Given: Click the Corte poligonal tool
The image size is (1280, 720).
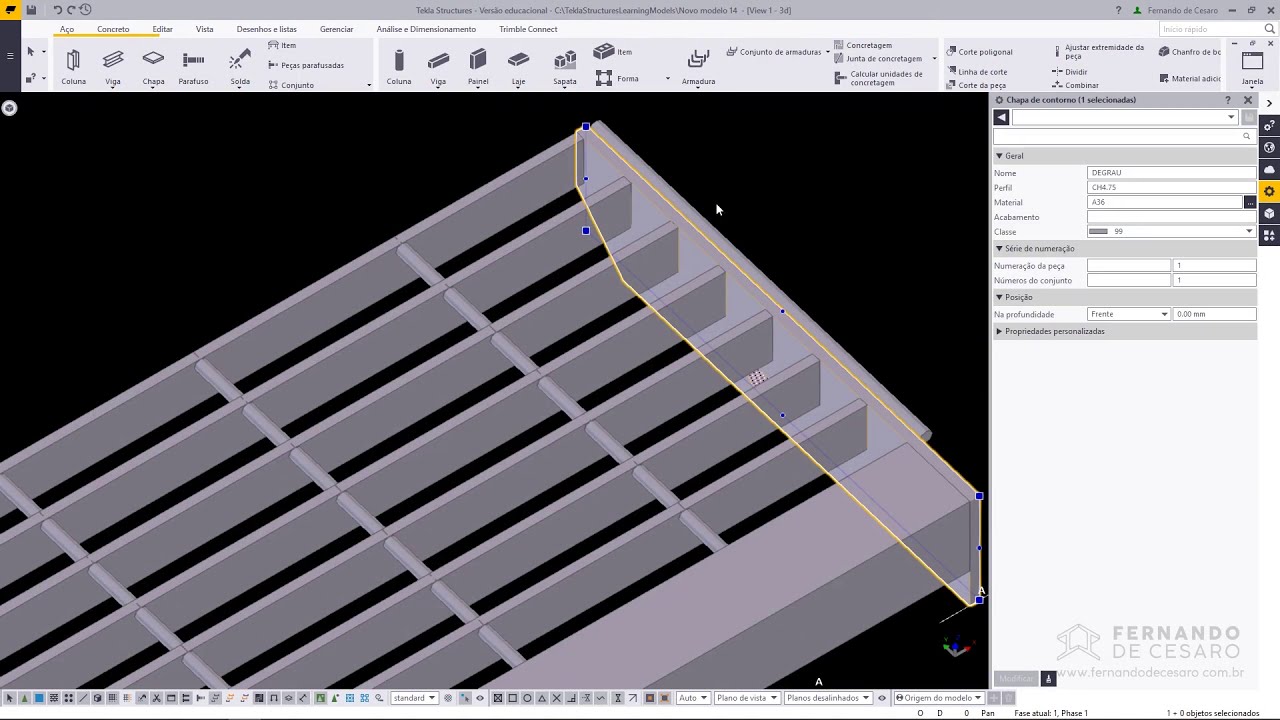Looking at the screenshot, I should click(x=979, y=52).
